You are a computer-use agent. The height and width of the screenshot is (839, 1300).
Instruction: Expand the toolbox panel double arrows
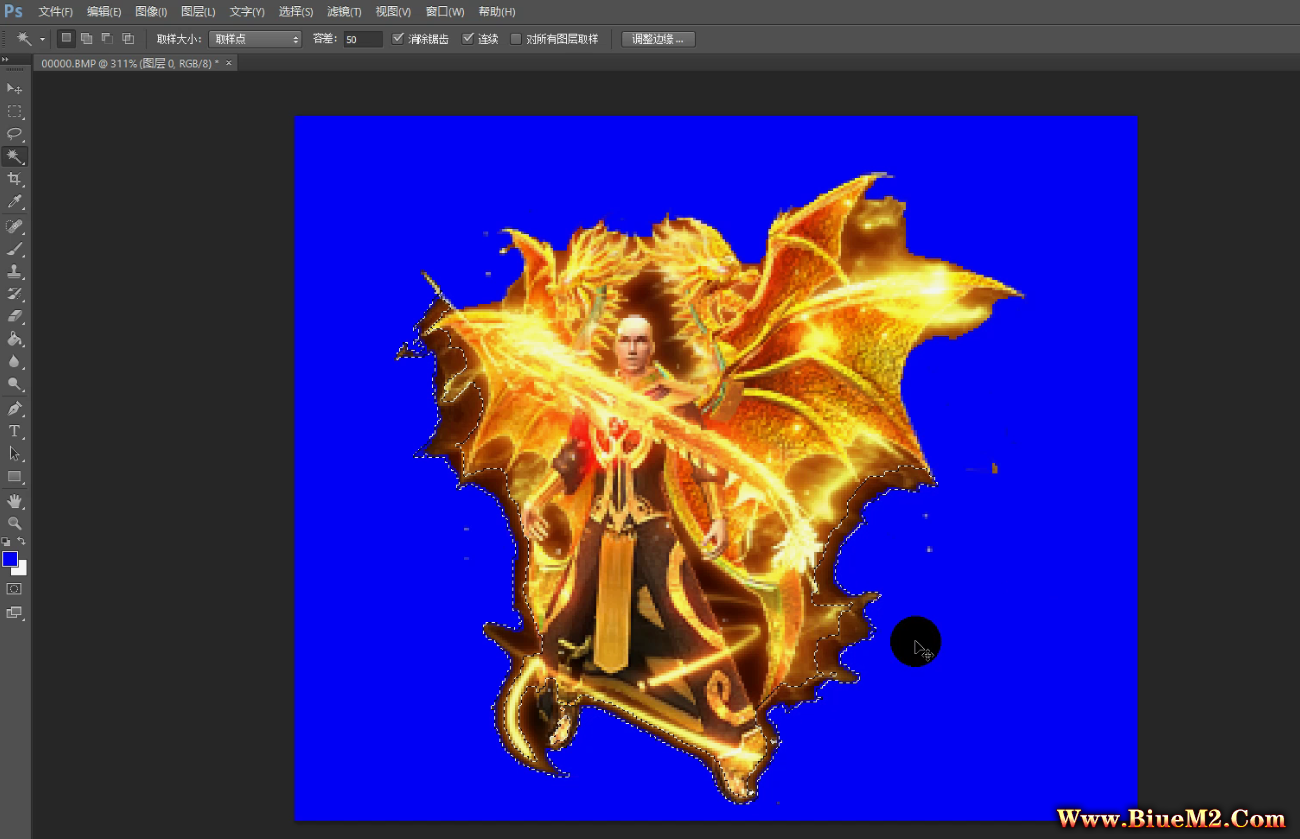pos(5,61)
